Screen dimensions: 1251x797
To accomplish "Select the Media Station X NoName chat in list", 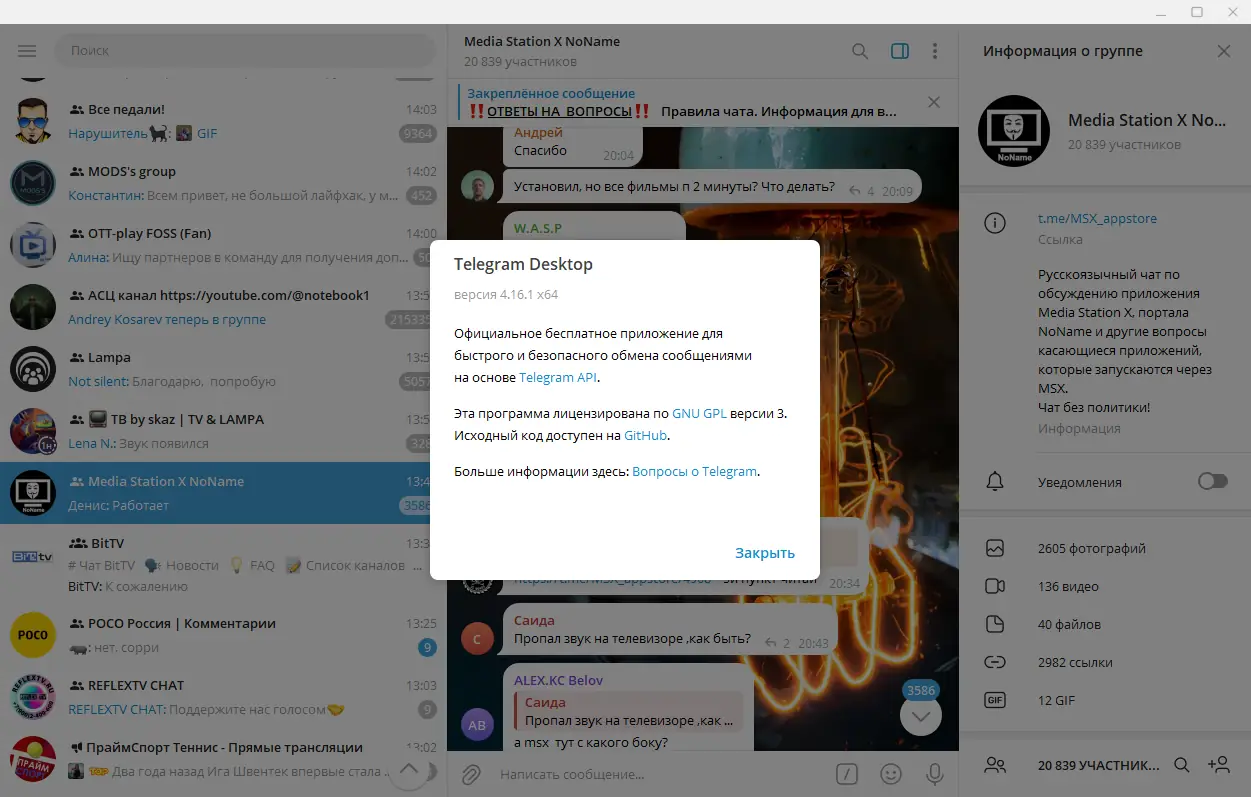I will 223,493.
